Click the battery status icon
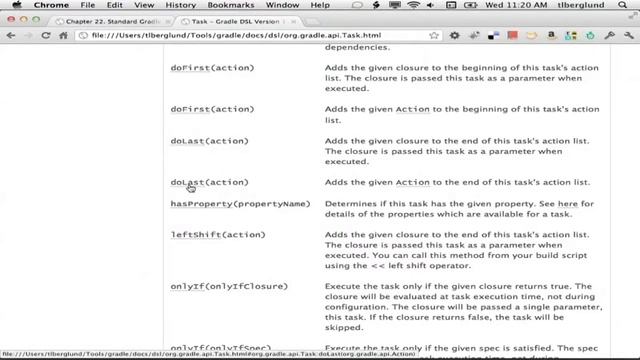This screenshot has height=360, width=640. pos(470,5)
